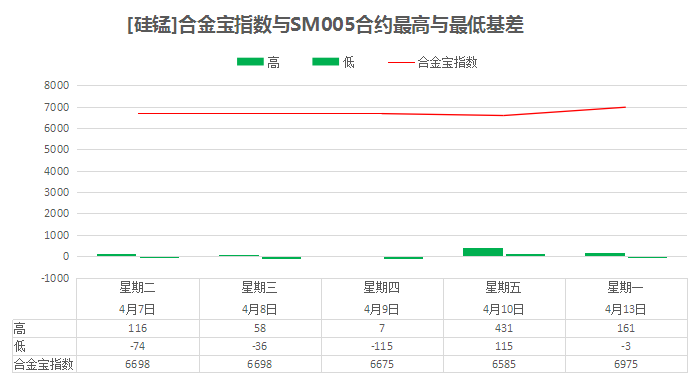
Task: Click the 合金宝指数 legend label
Action: pos(447,63)
